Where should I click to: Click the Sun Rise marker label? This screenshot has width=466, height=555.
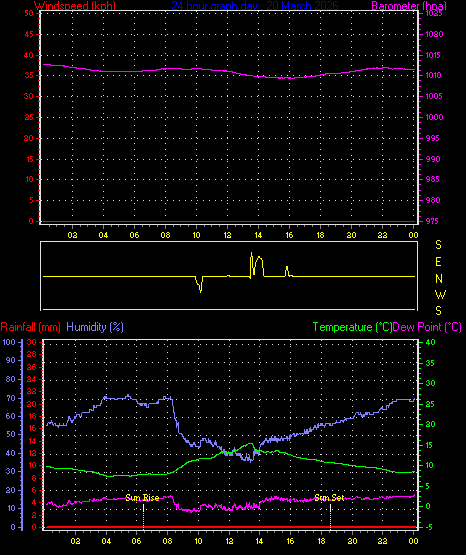(x=142, y=498)
